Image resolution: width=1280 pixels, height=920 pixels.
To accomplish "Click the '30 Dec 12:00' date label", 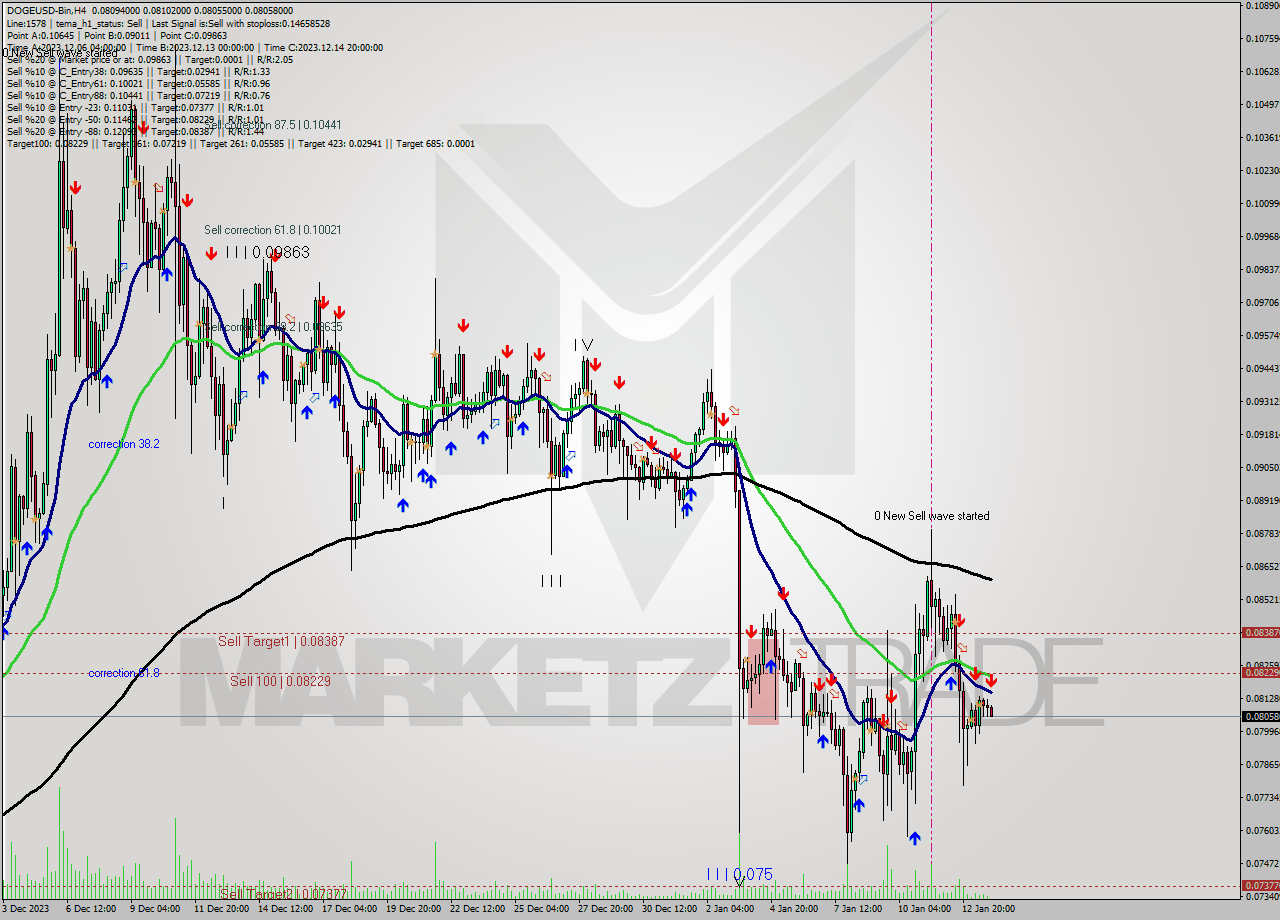I will click(669, 910).
